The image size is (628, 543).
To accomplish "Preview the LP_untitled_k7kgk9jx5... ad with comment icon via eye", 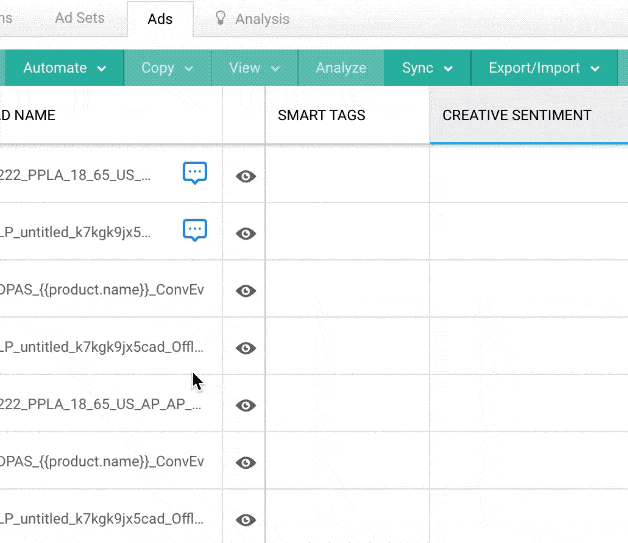I will [246, 233].
